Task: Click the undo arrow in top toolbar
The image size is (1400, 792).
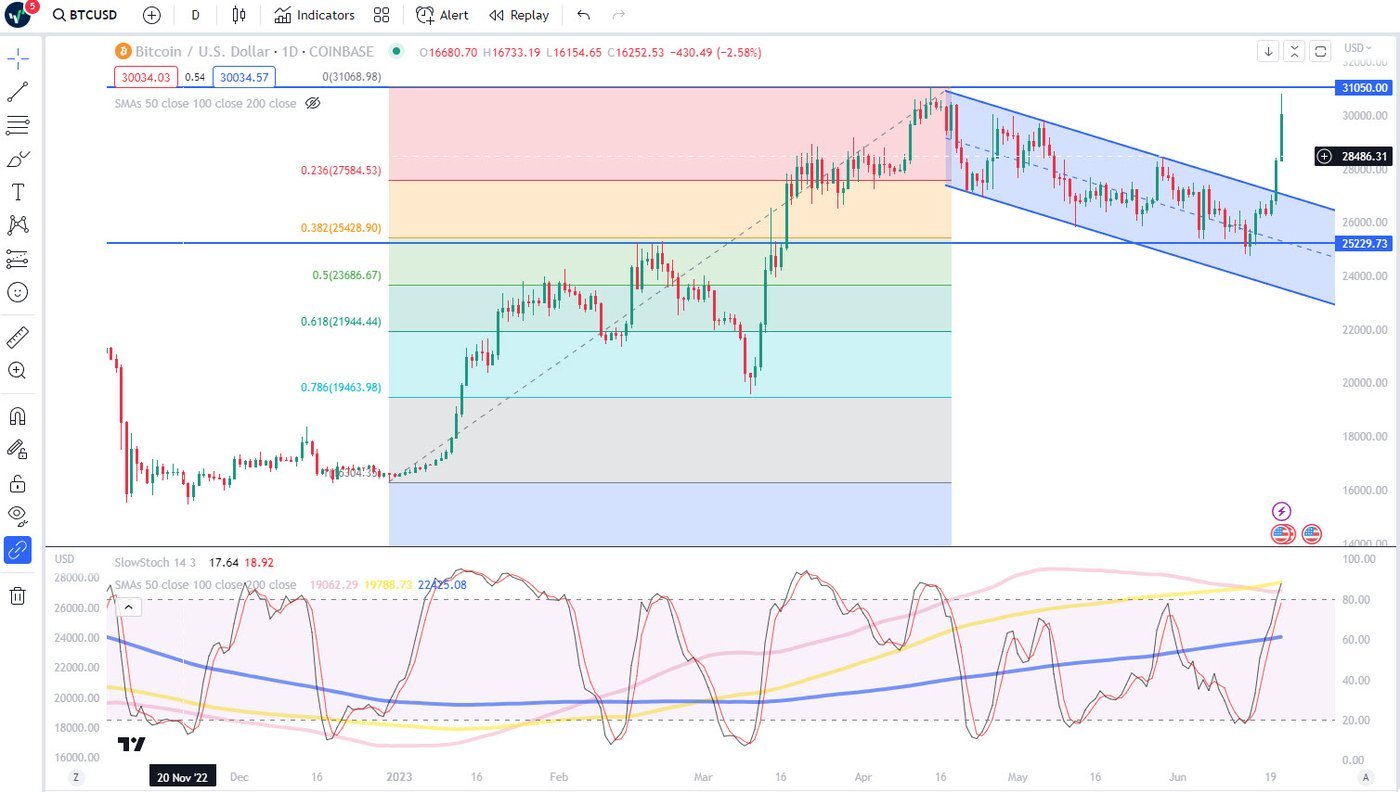Action: [584, 15]
